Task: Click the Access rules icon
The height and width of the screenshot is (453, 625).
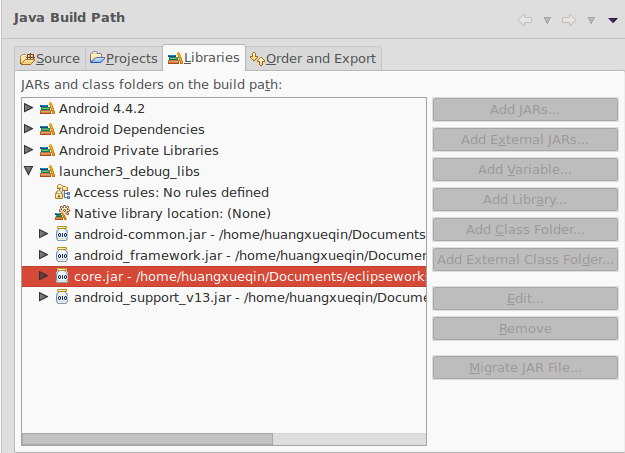Action: pyautogui.click(x=62, y=192)
